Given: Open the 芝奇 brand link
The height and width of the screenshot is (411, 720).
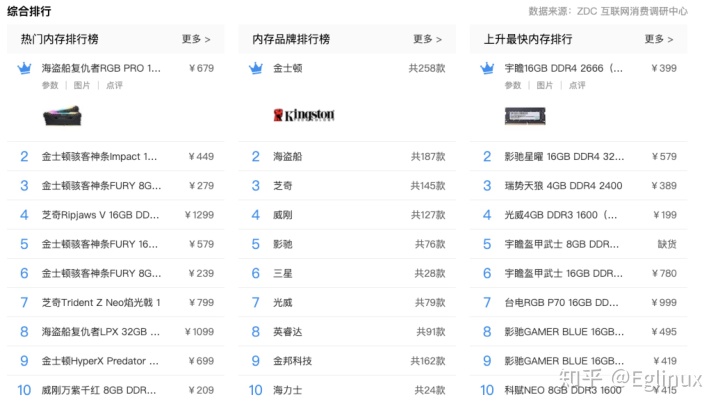Looking at the screenshot, I should pyautogui.click(x=282, y=186).
